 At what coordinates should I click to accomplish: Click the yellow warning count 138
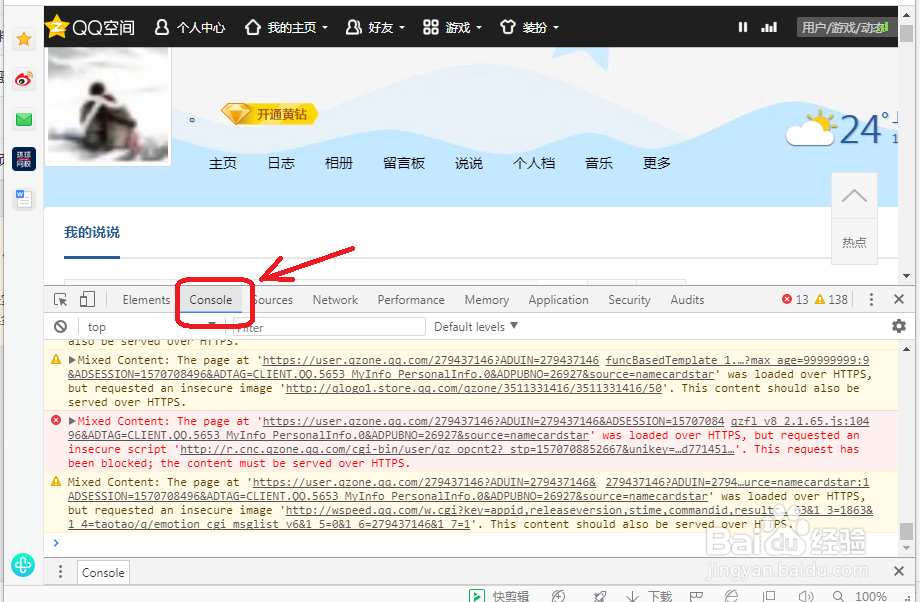pyautogui.click(x=831, y=300)
